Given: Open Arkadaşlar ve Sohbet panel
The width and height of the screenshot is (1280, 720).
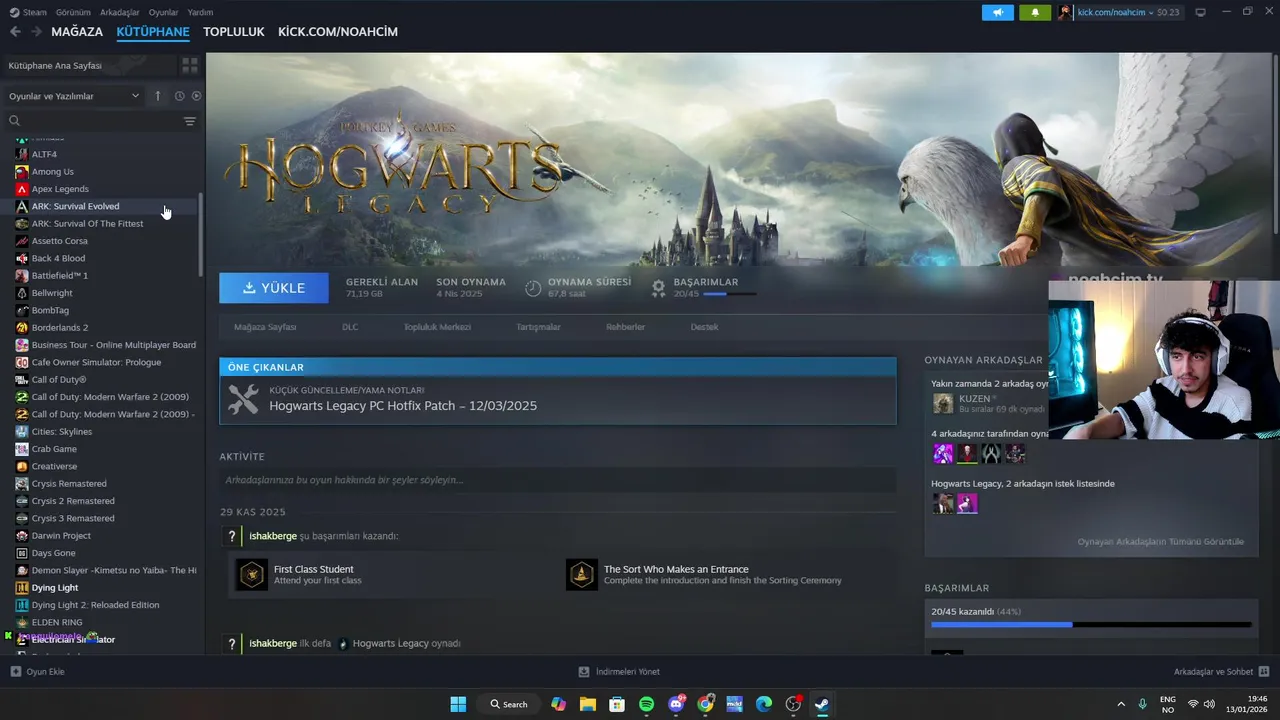Looking at the screenshot, I should click(1222, 672).
